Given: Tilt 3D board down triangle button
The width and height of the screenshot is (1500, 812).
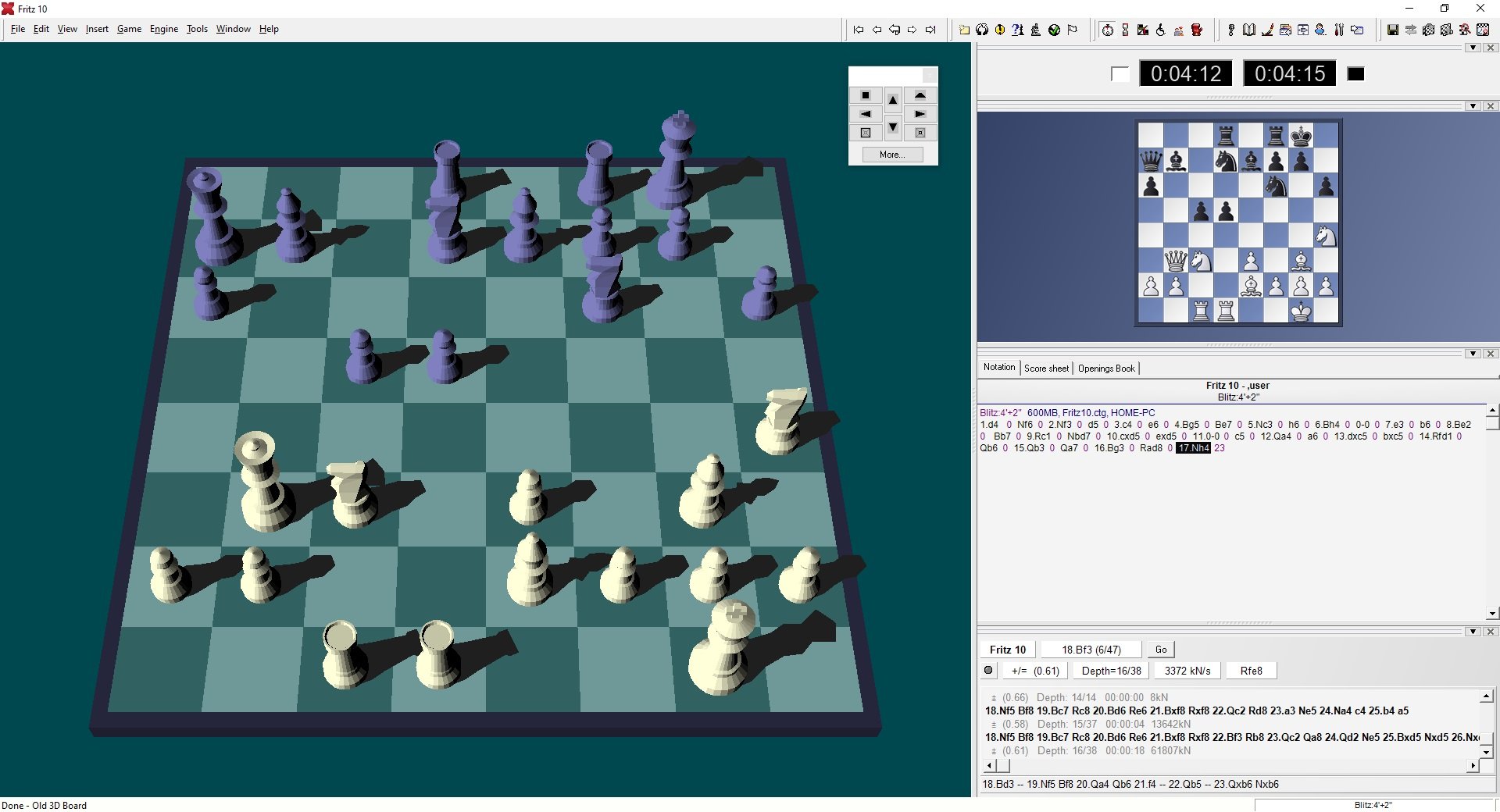Looking at the screenshot, I should (893, 127).
